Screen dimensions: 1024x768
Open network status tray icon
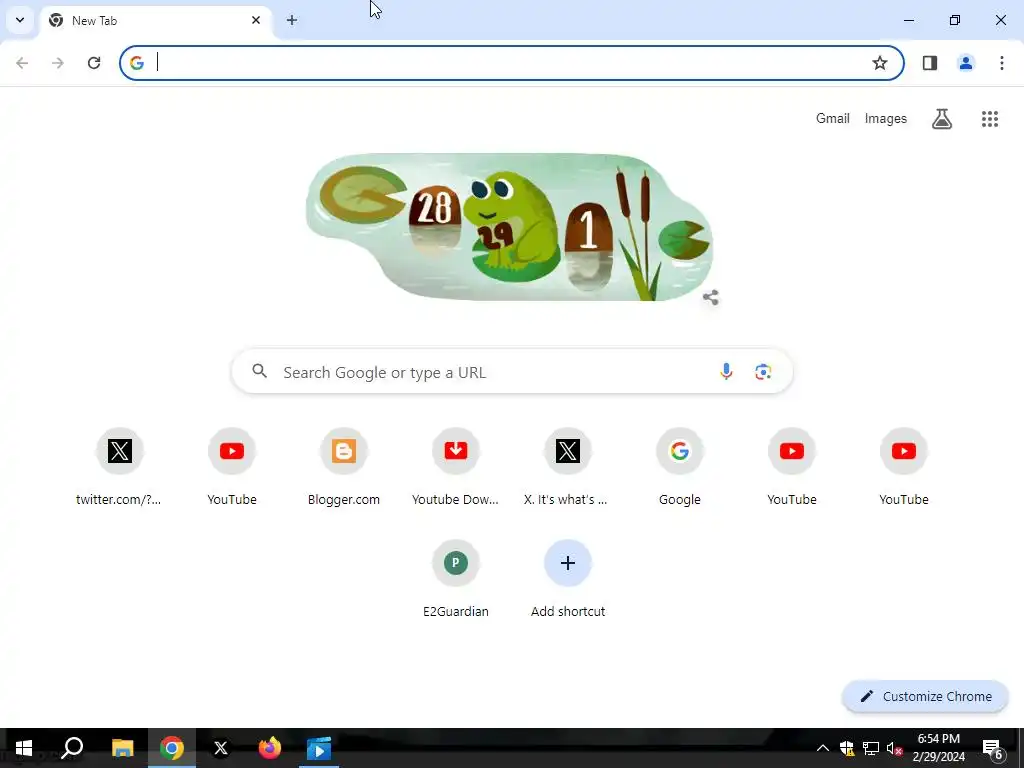871,748
